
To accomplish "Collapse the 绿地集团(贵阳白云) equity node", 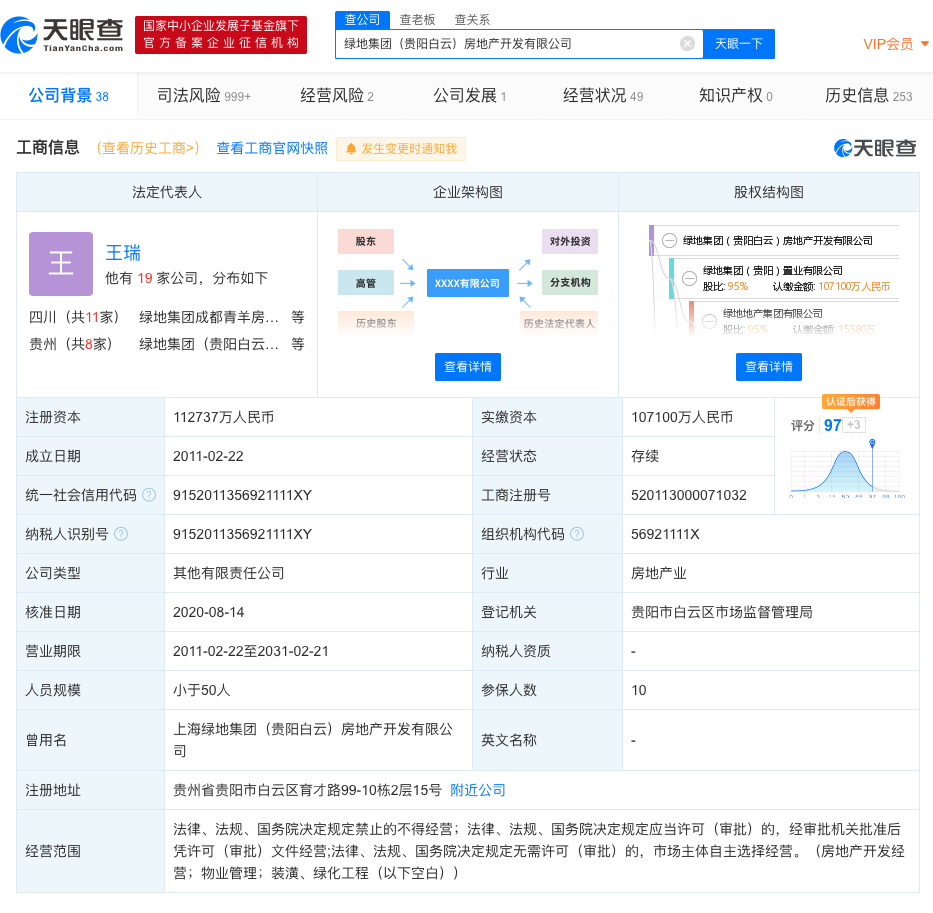I will tap(669, 240).
